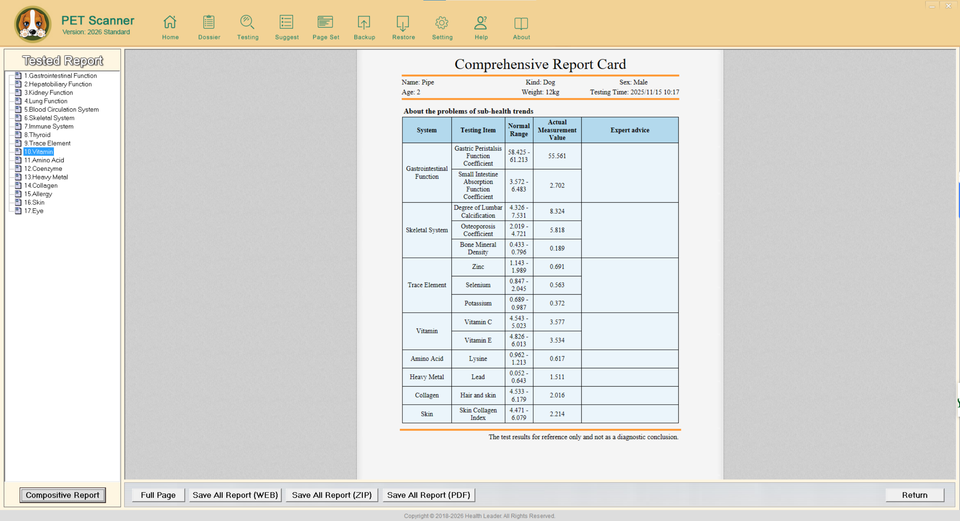Click the Vitamin E cell
This screenshot has height=521, width=960.
(478, 340)
